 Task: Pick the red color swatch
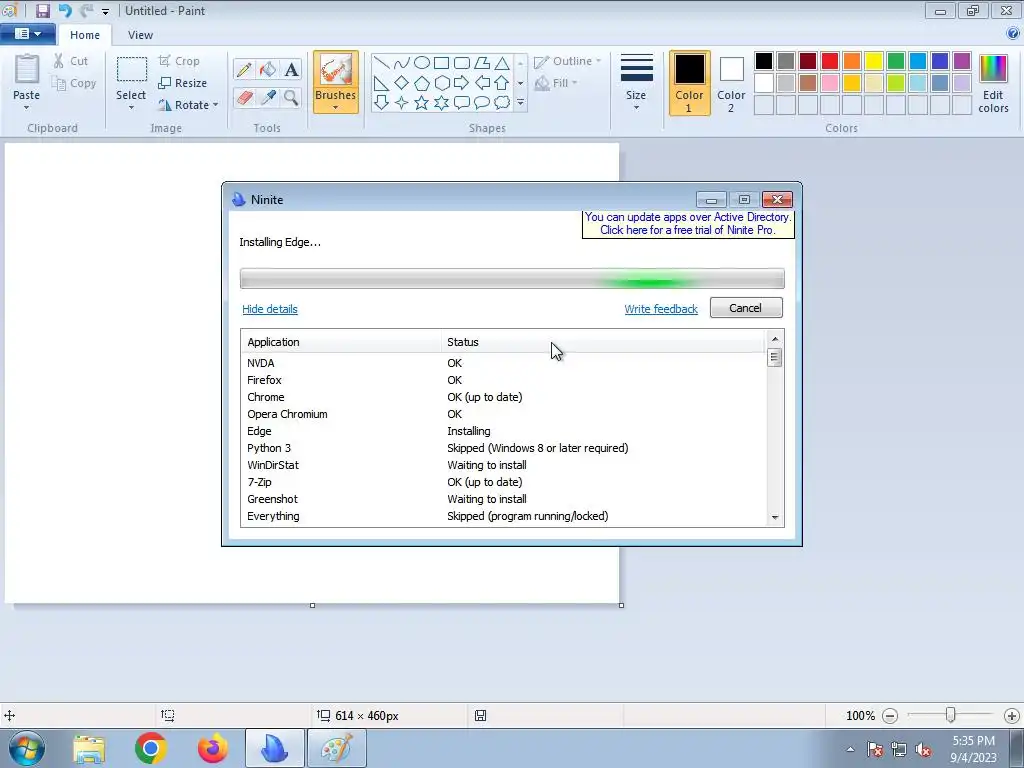[830, 61]
